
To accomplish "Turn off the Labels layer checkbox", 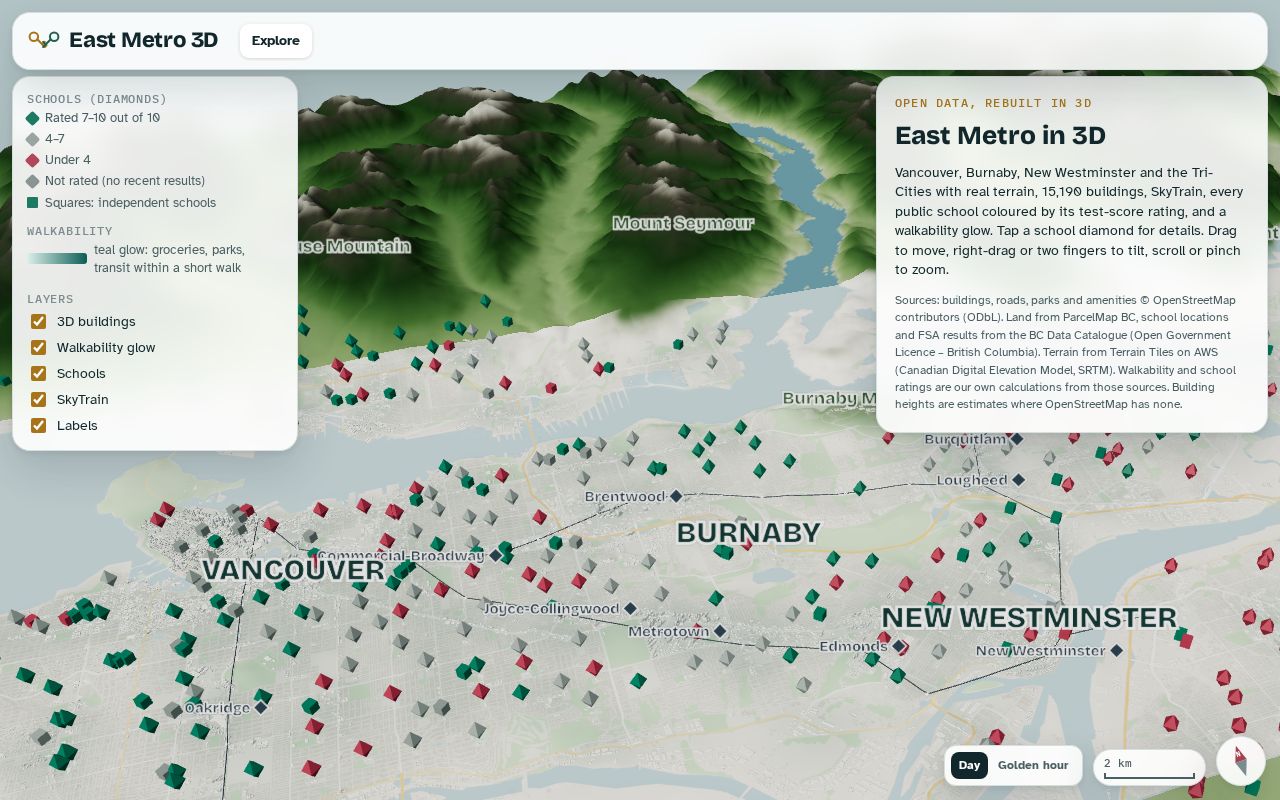I will click(38, 425).
